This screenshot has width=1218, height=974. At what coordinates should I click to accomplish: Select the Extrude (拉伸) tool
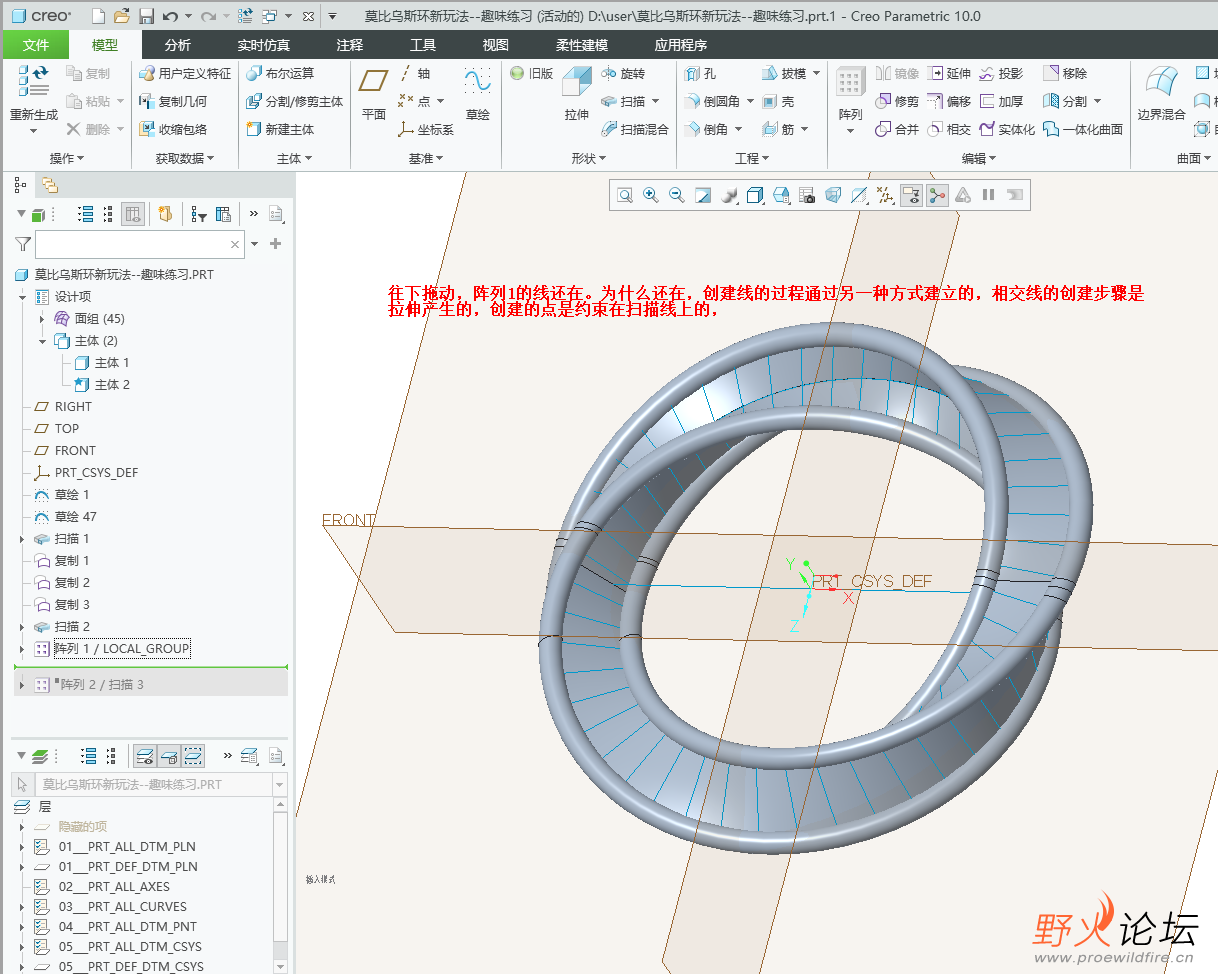[577, 93]
